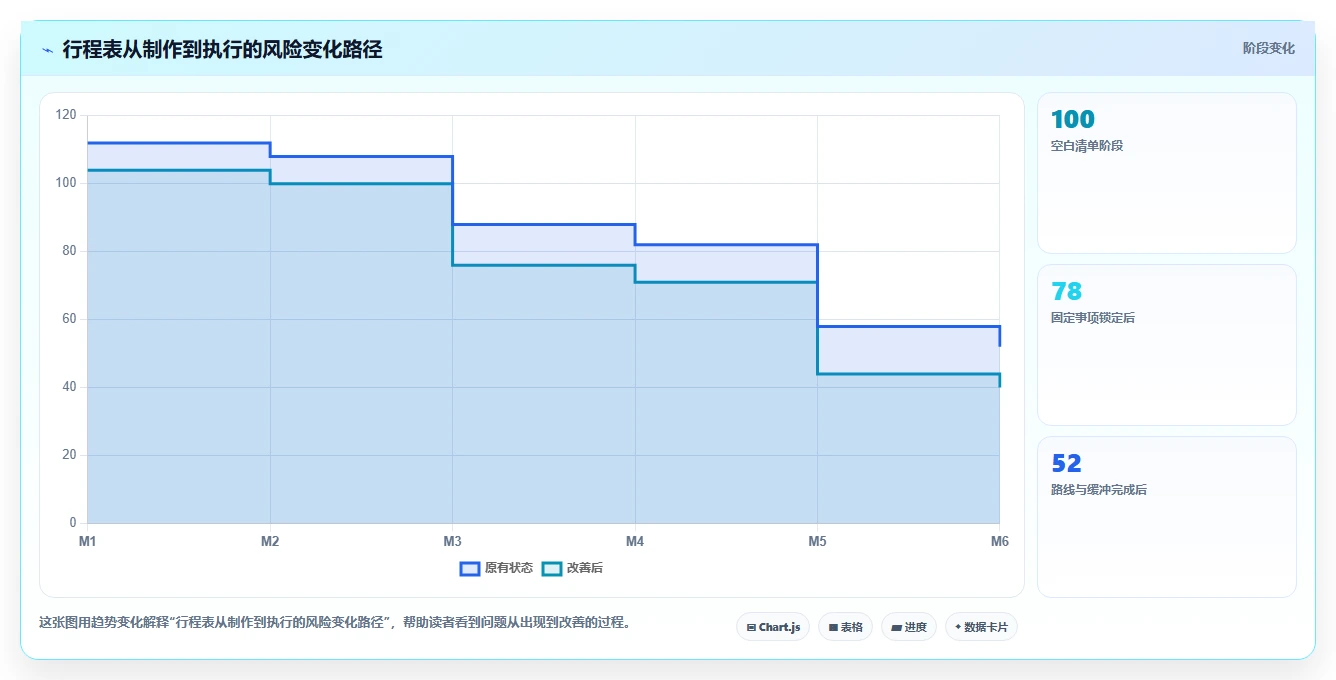Click the M2 axis label

click(270, 541)
